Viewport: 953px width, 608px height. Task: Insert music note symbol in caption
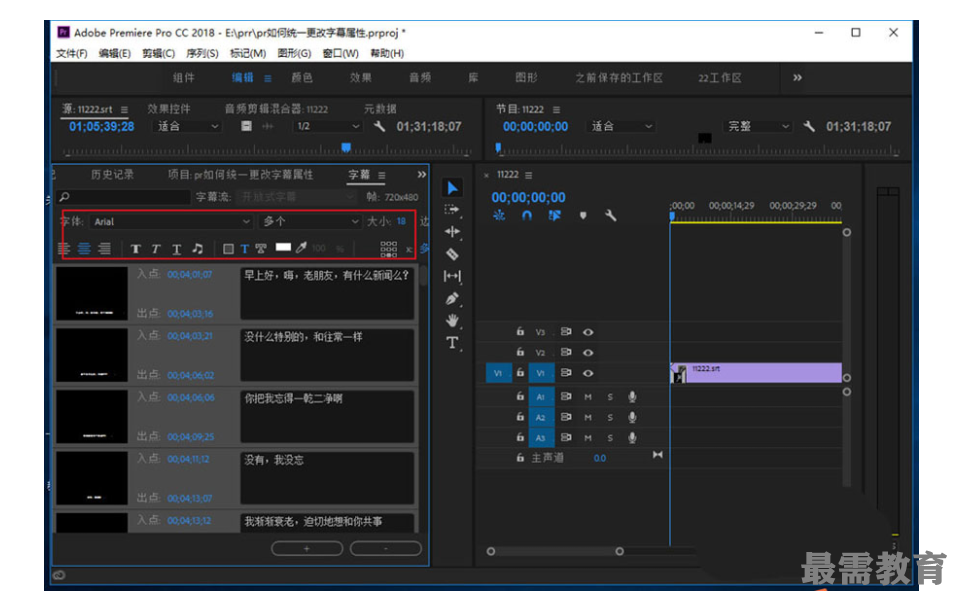pos(197,248)
